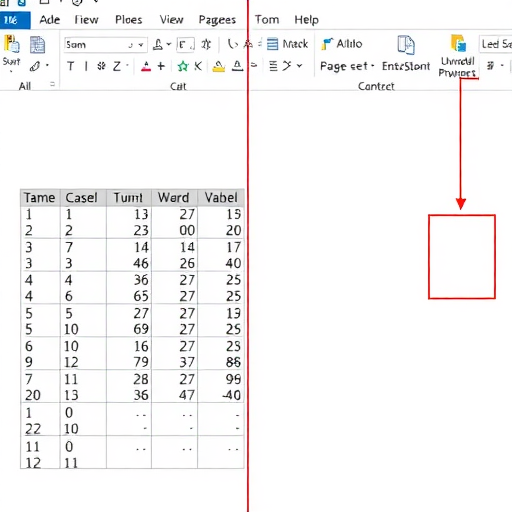Switch to the Ade tab

point(50,20)
